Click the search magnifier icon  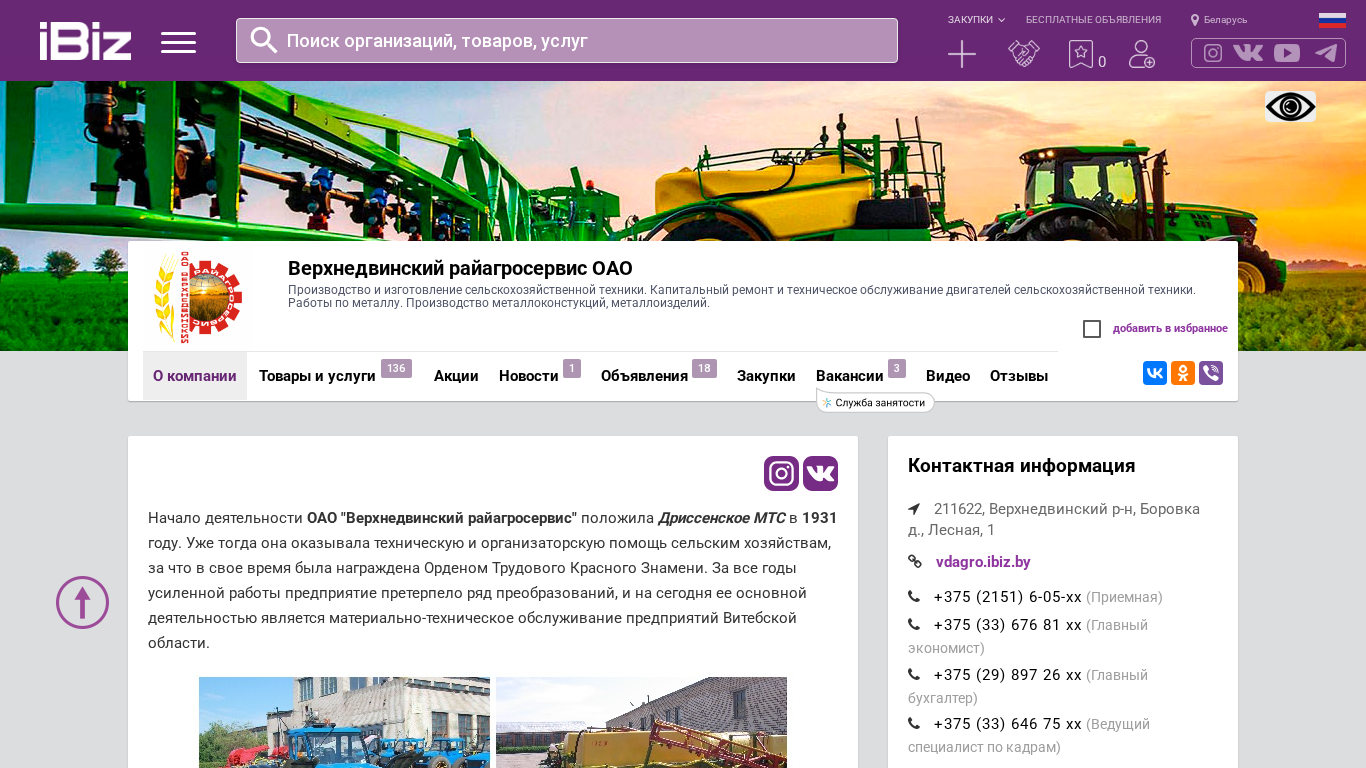coord(264,40)
